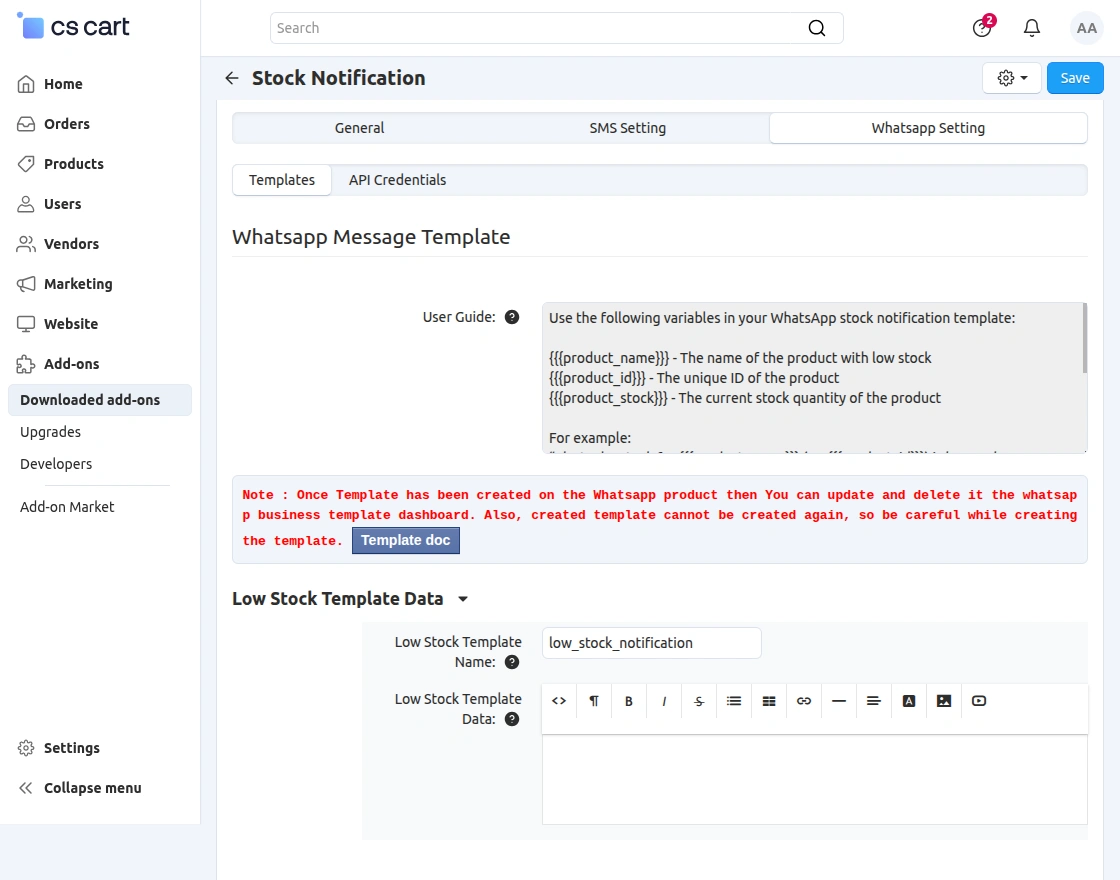Collapse the Low Stock Template Data section

pos(462,599)
